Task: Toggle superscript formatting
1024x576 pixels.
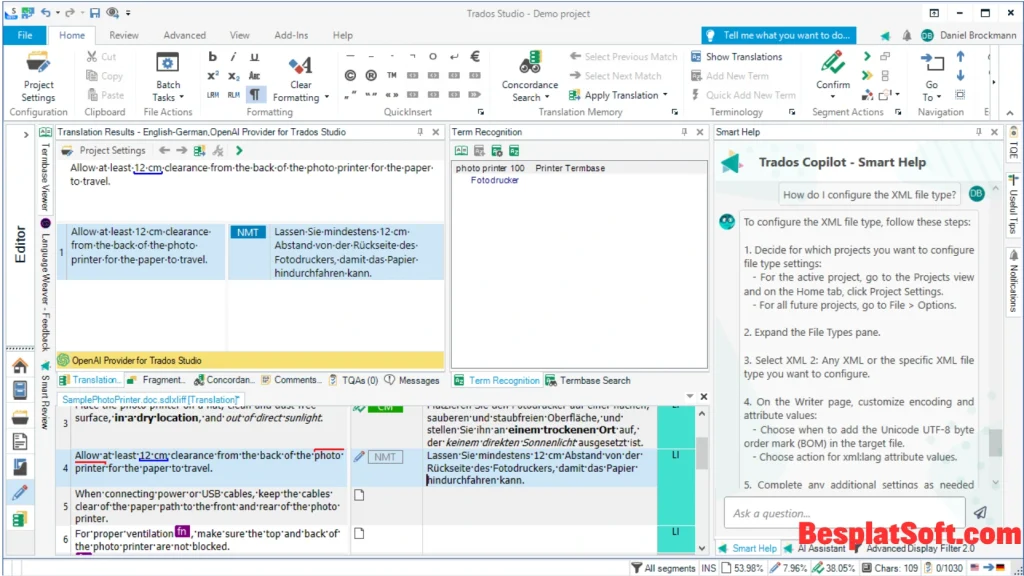Action: [211, 76]
